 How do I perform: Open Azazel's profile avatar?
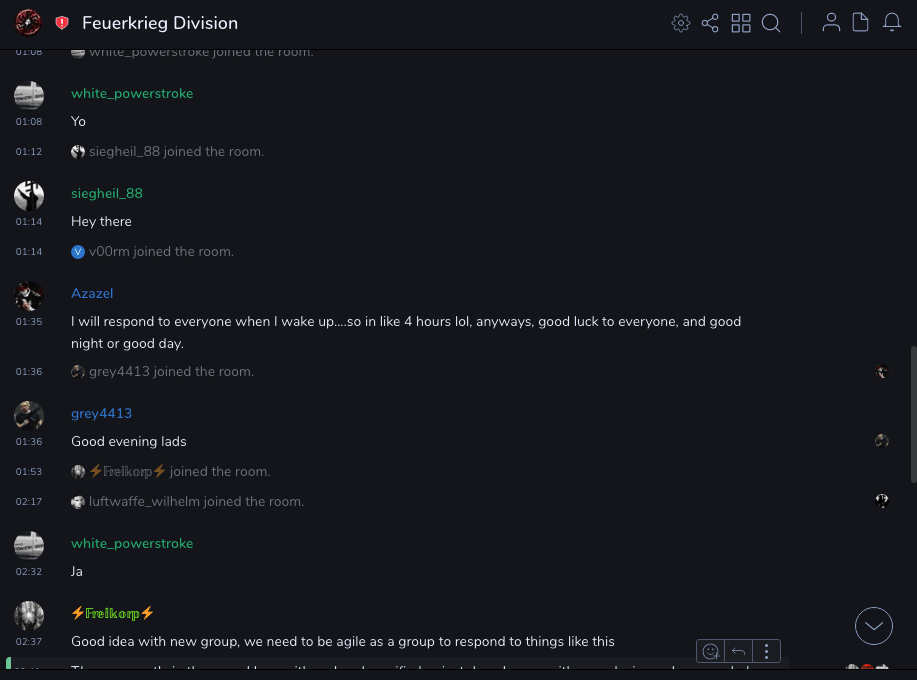29,296
